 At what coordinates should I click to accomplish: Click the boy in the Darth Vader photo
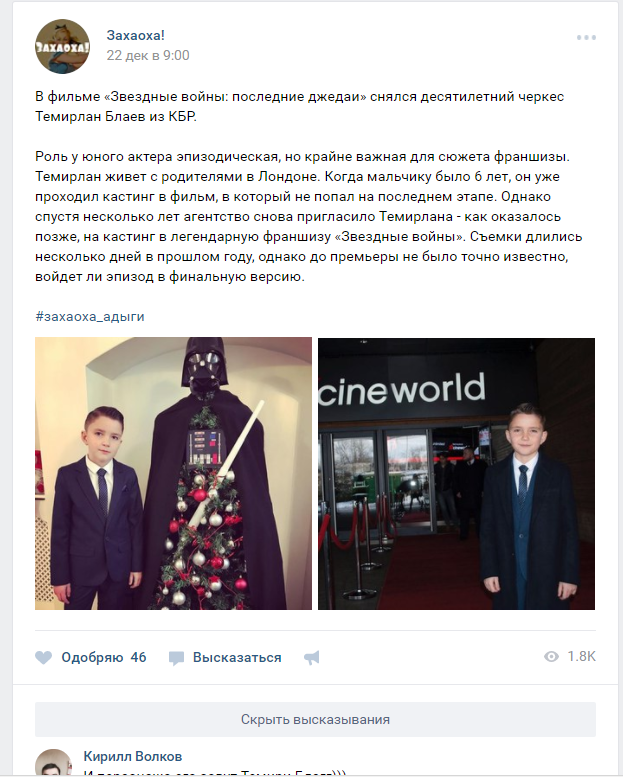[x=98, y=508]
